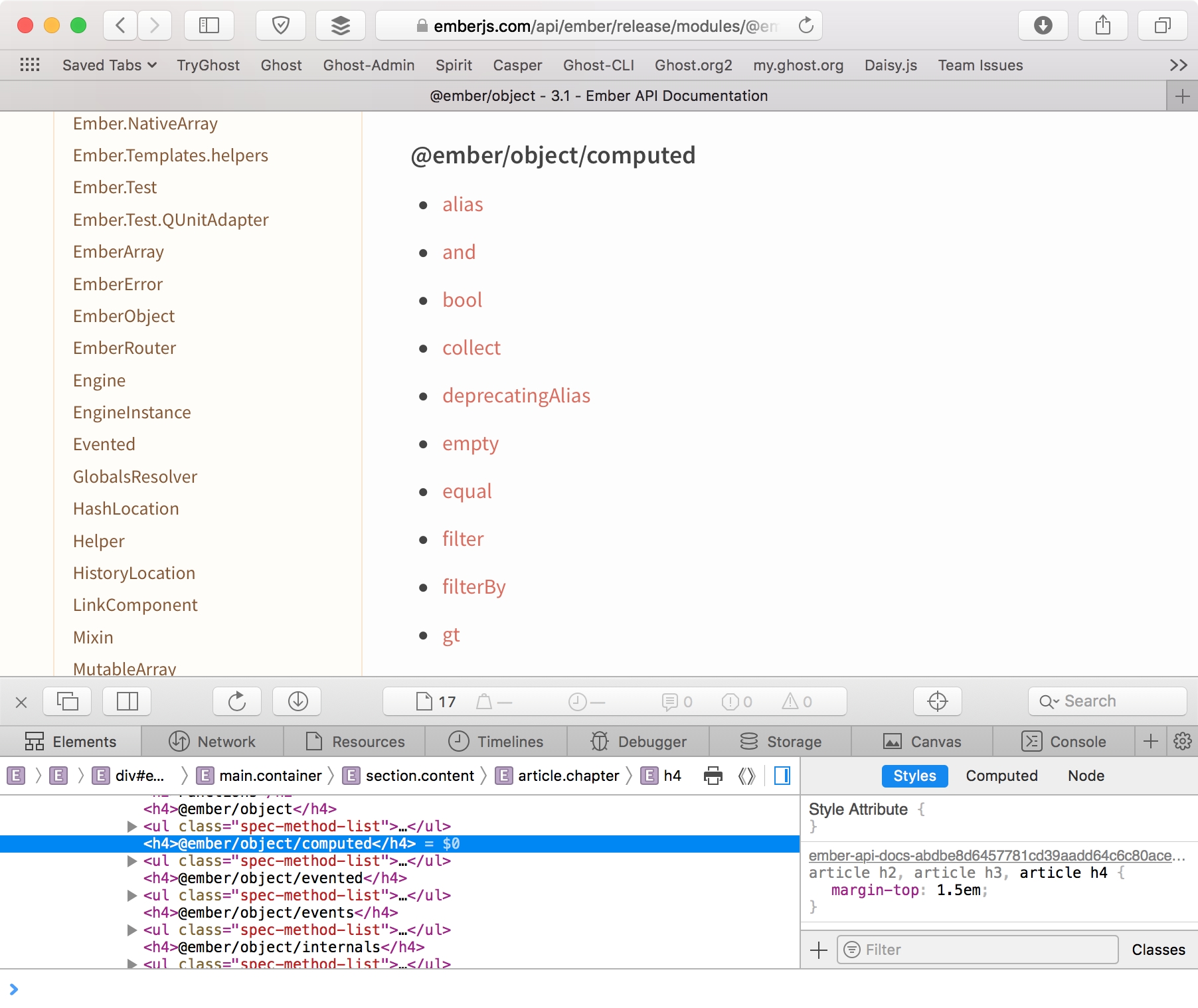
Task: Select the h4 breadcrumb item
Action: [x=661, y=776]
